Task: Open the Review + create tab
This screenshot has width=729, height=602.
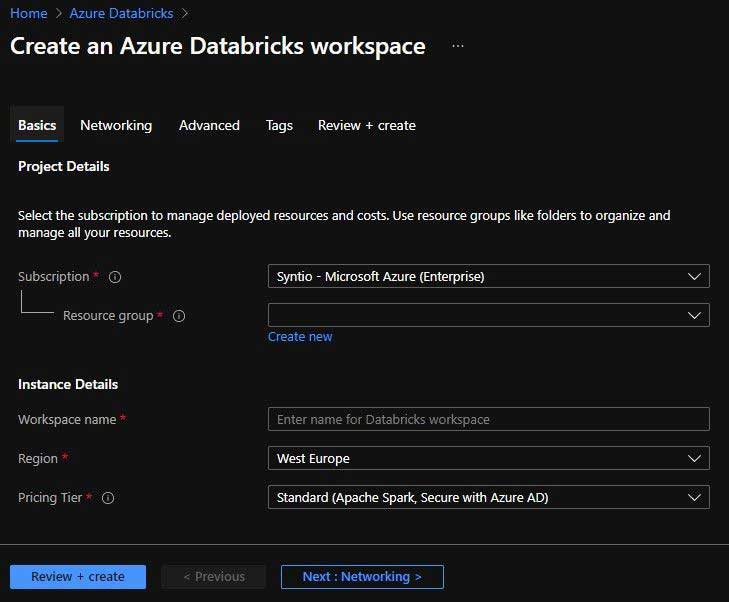Action: coord(367,125)
